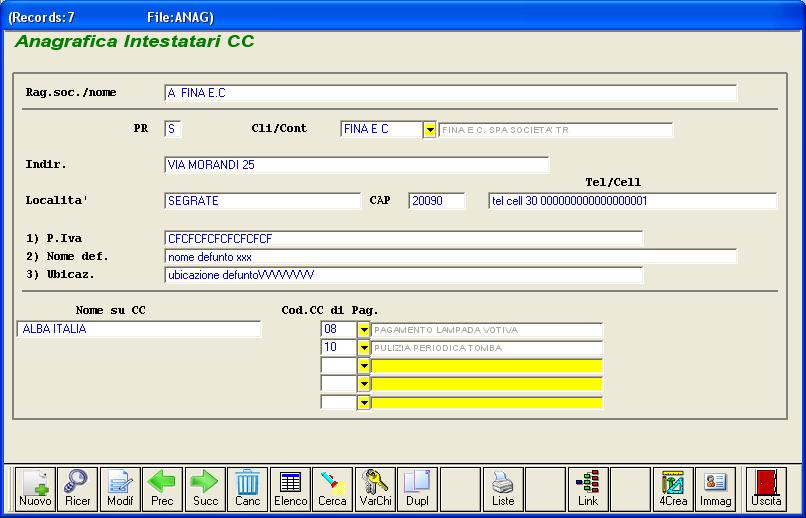Click the Indir. field VIA MORANDI 25
The width and height of the screenshot is (806, 518).
pos(357,165)
